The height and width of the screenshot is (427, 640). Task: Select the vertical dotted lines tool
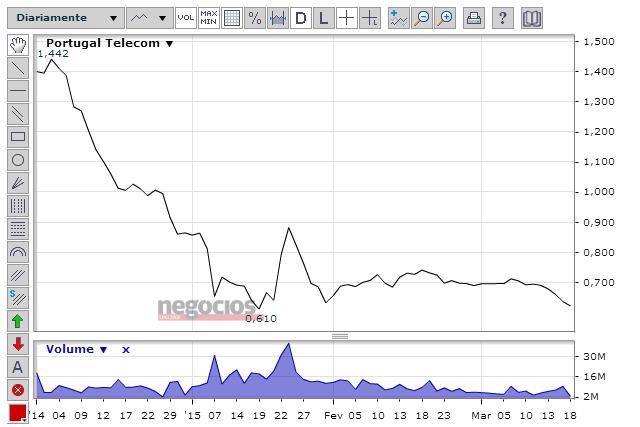[x=18, y=206]
